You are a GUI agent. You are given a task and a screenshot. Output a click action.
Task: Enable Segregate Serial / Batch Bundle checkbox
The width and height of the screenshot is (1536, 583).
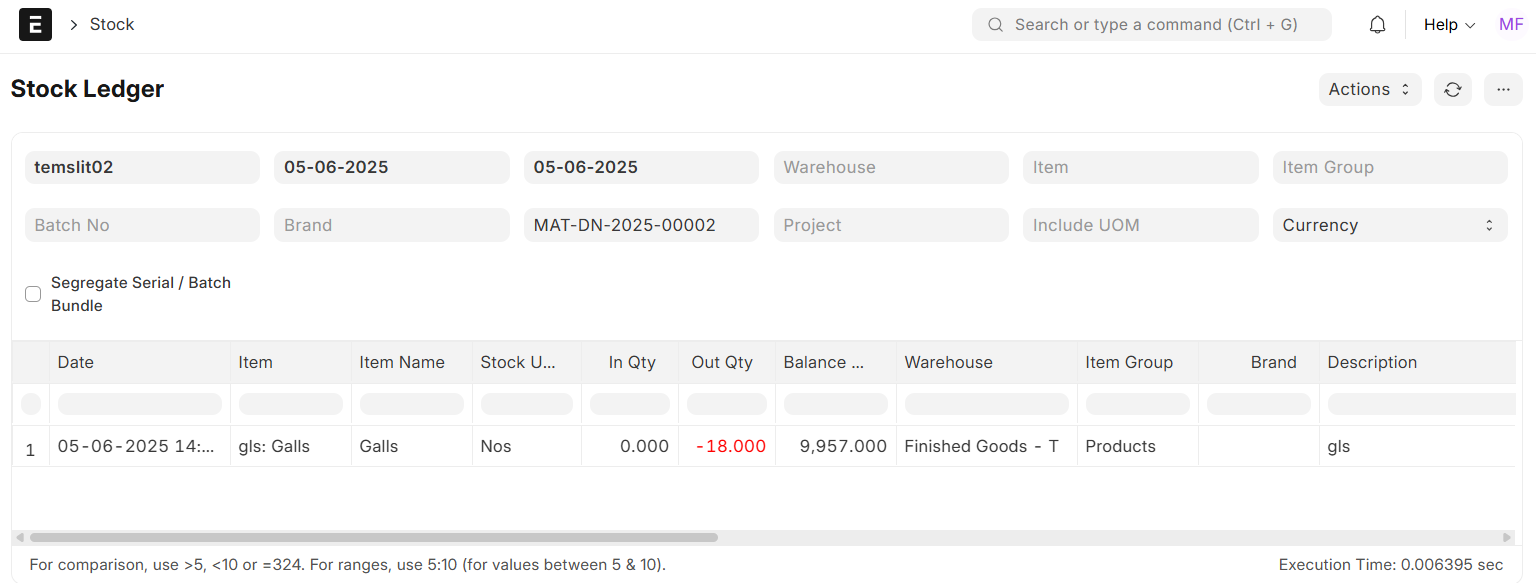pos(33,294)
